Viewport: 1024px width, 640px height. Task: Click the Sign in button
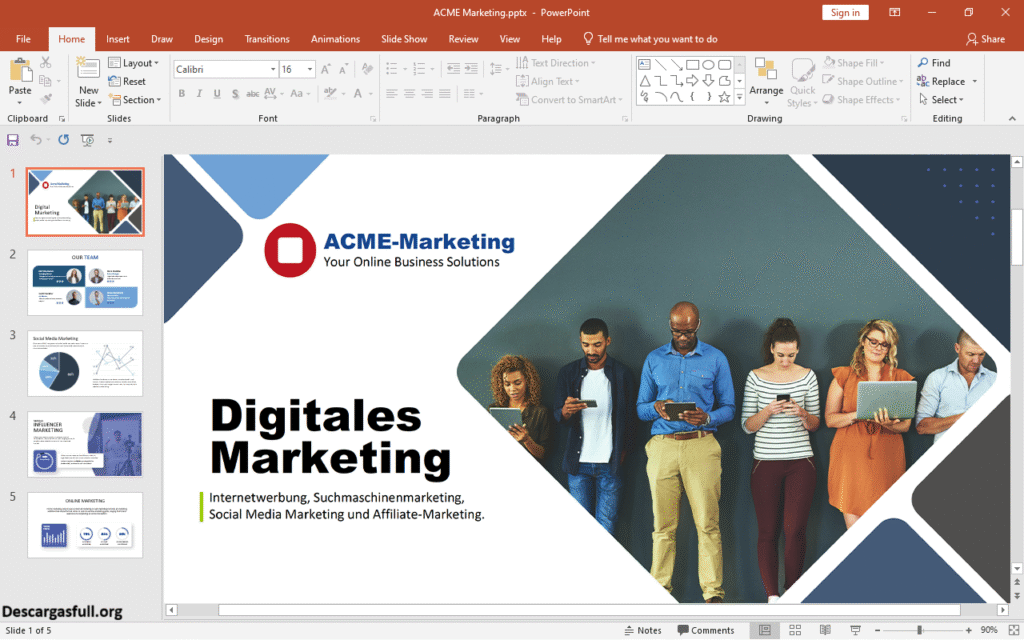[x=845, y=12]
